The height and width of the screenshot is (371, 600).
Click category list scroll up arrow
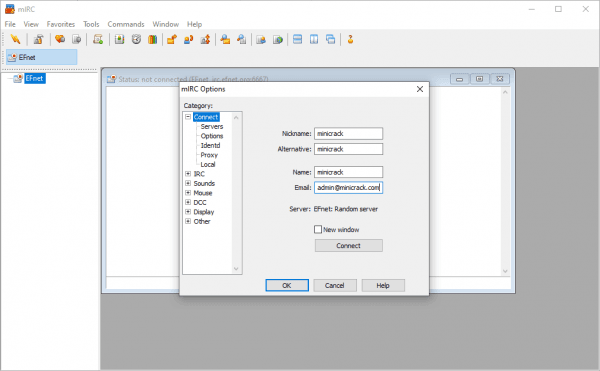point(236,117)
